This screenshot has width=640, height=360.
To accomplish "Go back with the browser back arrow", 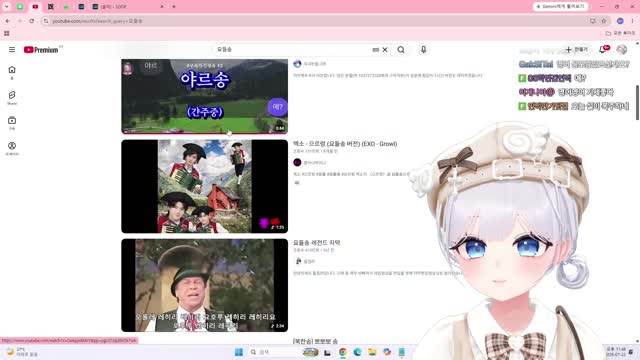I will coord(8,21).
